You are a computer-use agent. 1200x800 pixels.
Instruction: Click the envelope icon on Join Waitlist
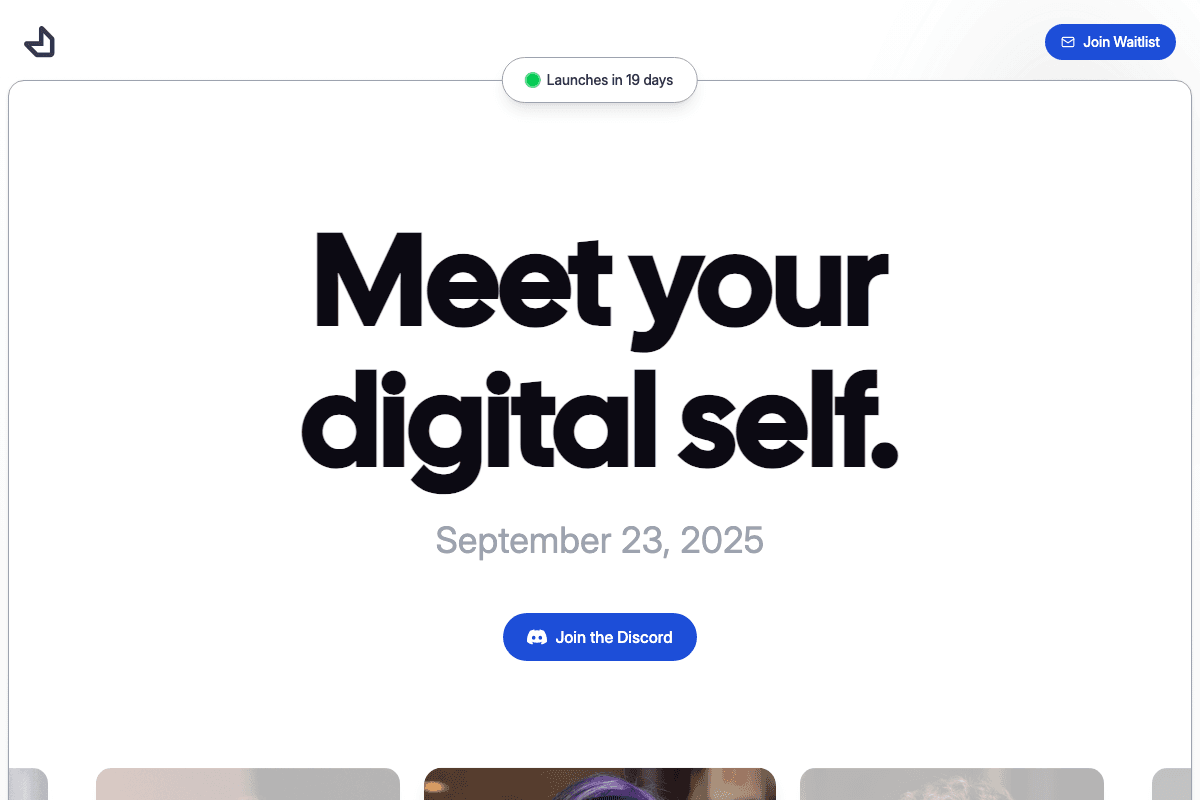tap(1068, 42)
